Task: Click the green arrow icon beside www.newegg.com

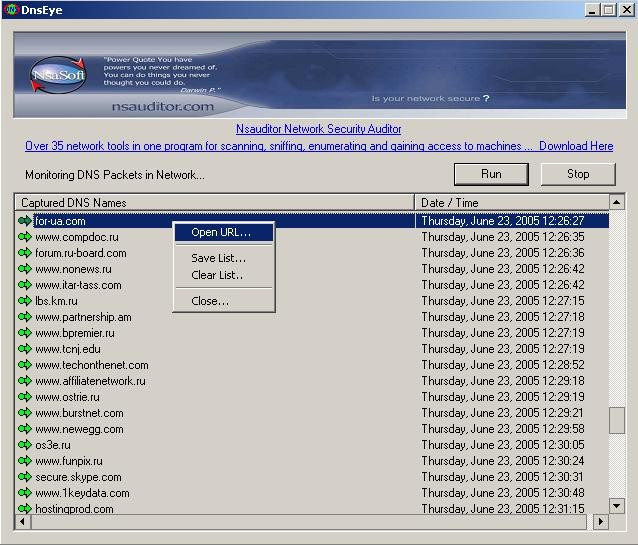Action: [x=25, y=429]
